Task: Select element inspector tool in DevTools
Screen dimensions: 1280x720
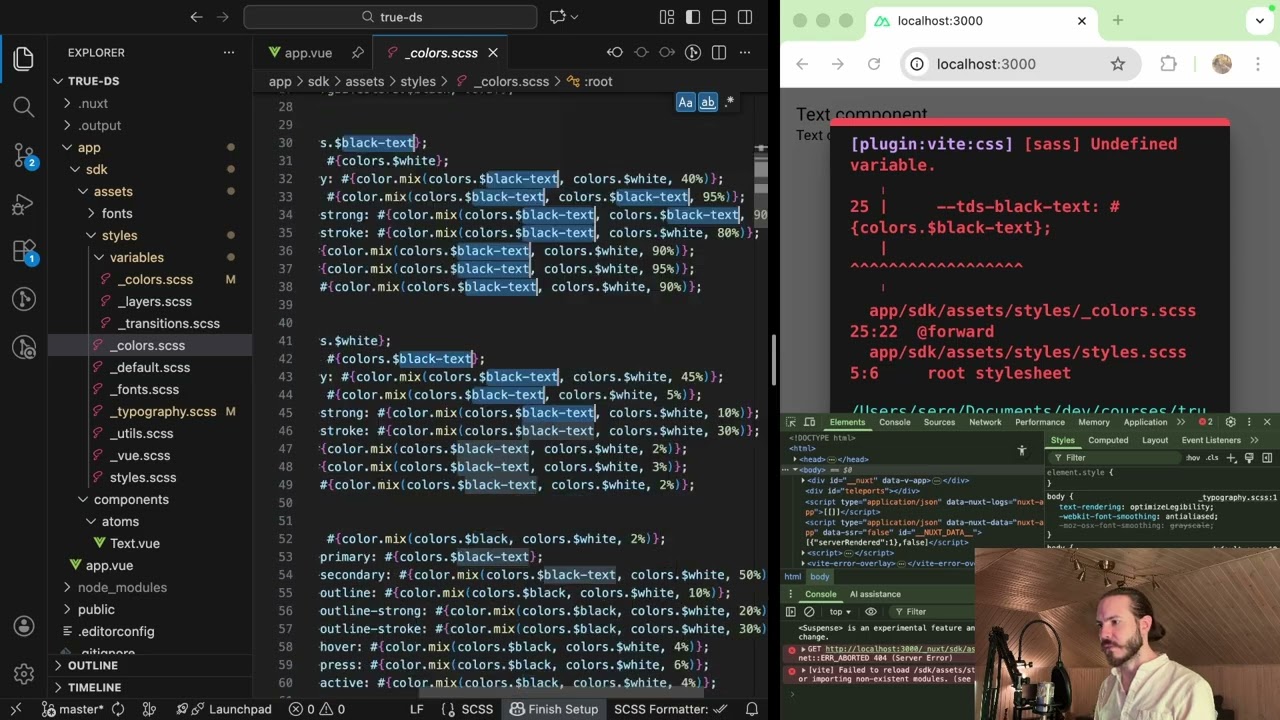Action: (791, 422)
